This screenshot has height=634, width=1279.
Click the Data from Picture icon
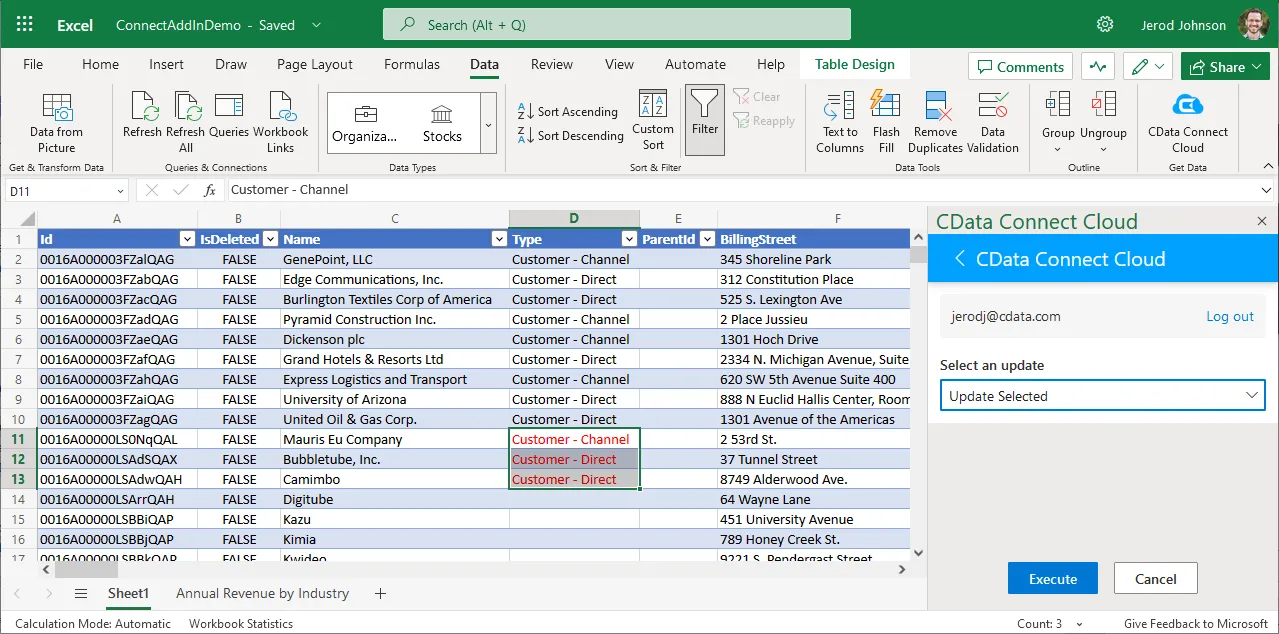[56, 108]
